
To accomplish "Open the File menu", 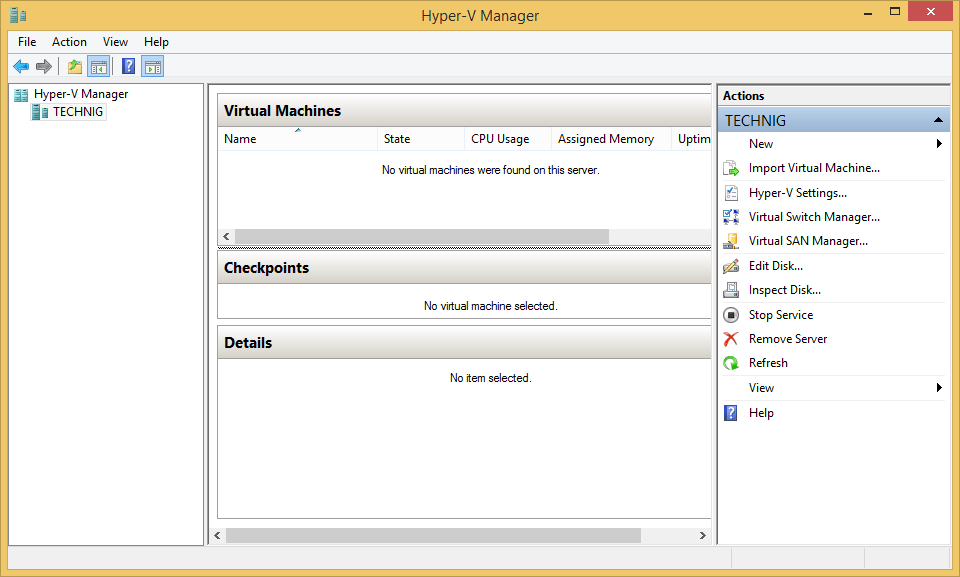I will [x=26, y=42].
